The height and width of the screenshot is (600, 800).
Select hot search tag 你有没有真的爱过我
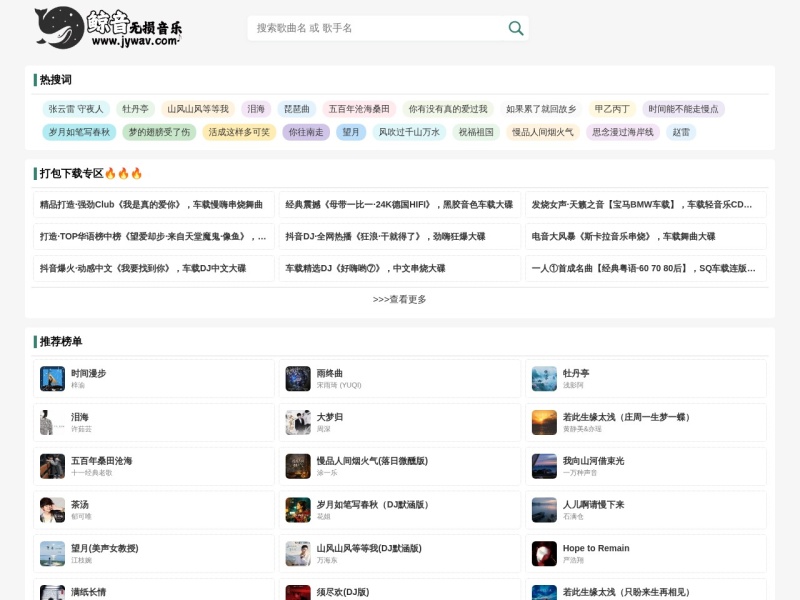tap(448, 109)
